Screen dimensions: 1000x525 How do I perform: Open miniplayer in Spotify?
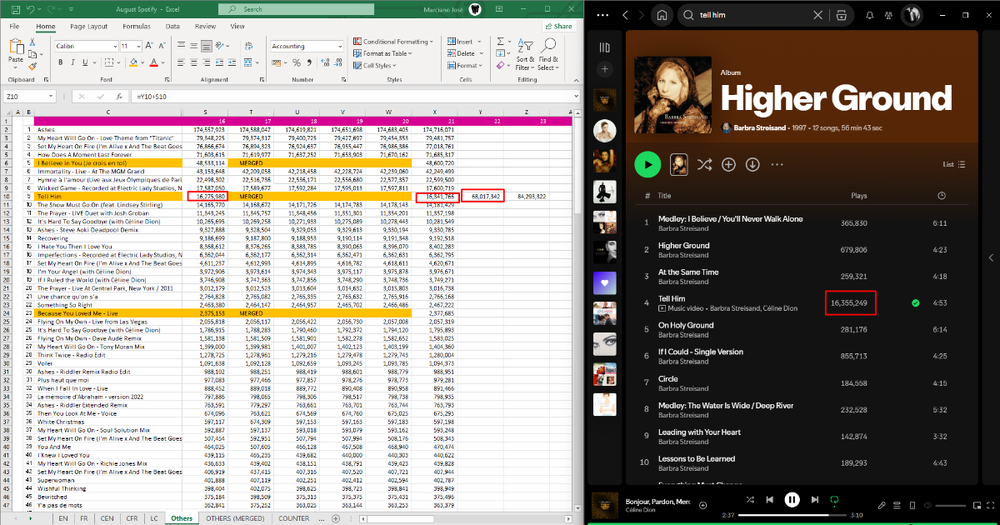[976, 505]
